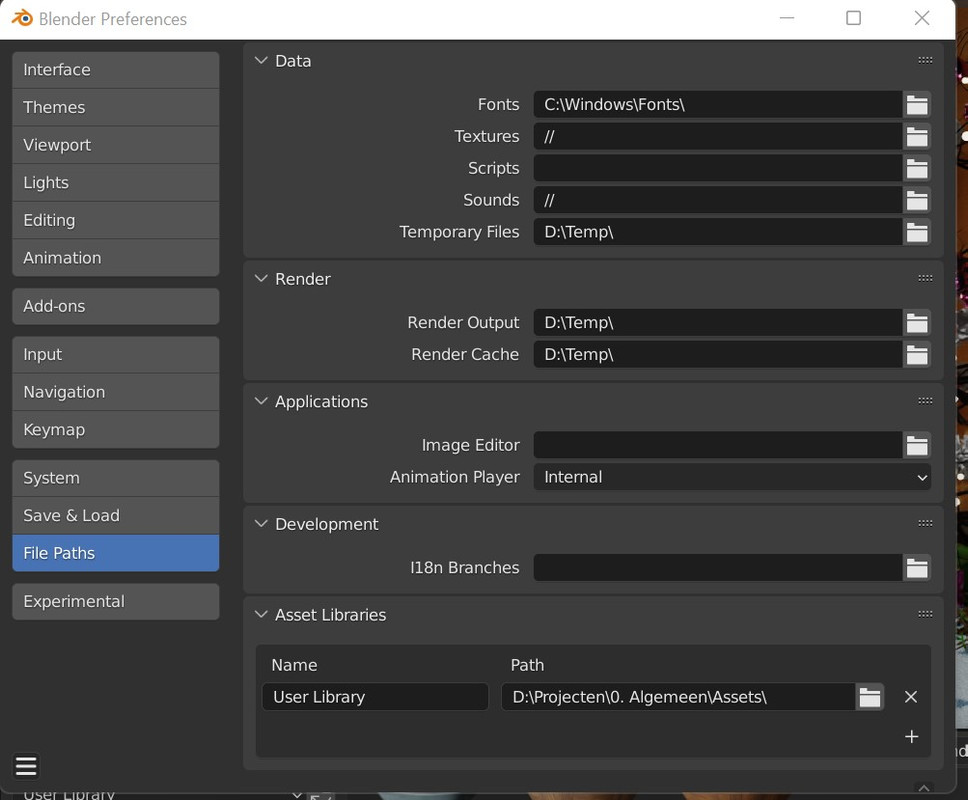The height and width of the screenshot is (800, 968).
Task: Select the Editing tab
Action: [115, 220]
